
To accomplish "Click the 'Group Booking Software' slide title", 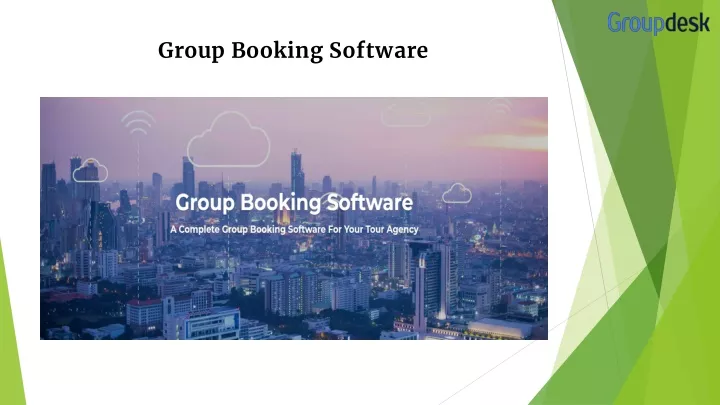I will pos(293,51).
